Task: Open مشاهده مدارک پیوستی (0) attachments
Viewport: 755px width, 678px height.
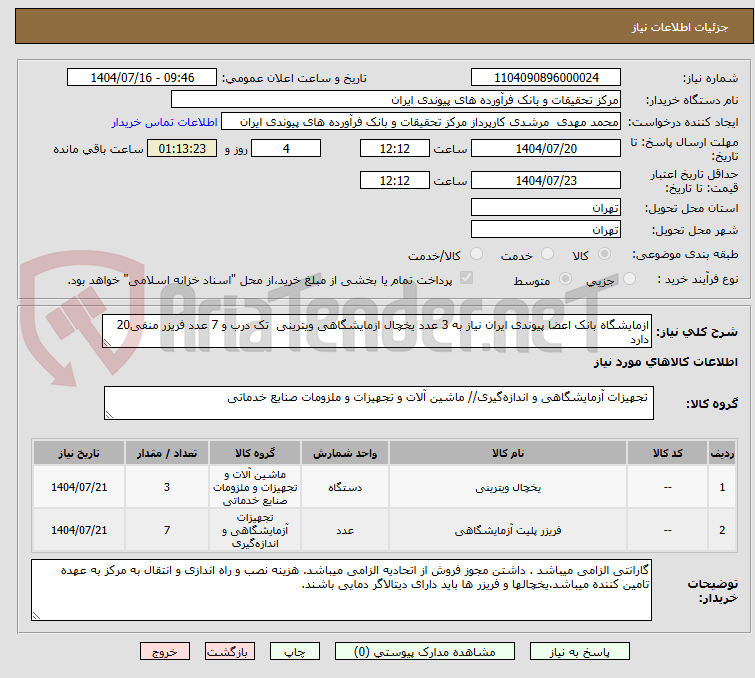Action: click(435, 651)
